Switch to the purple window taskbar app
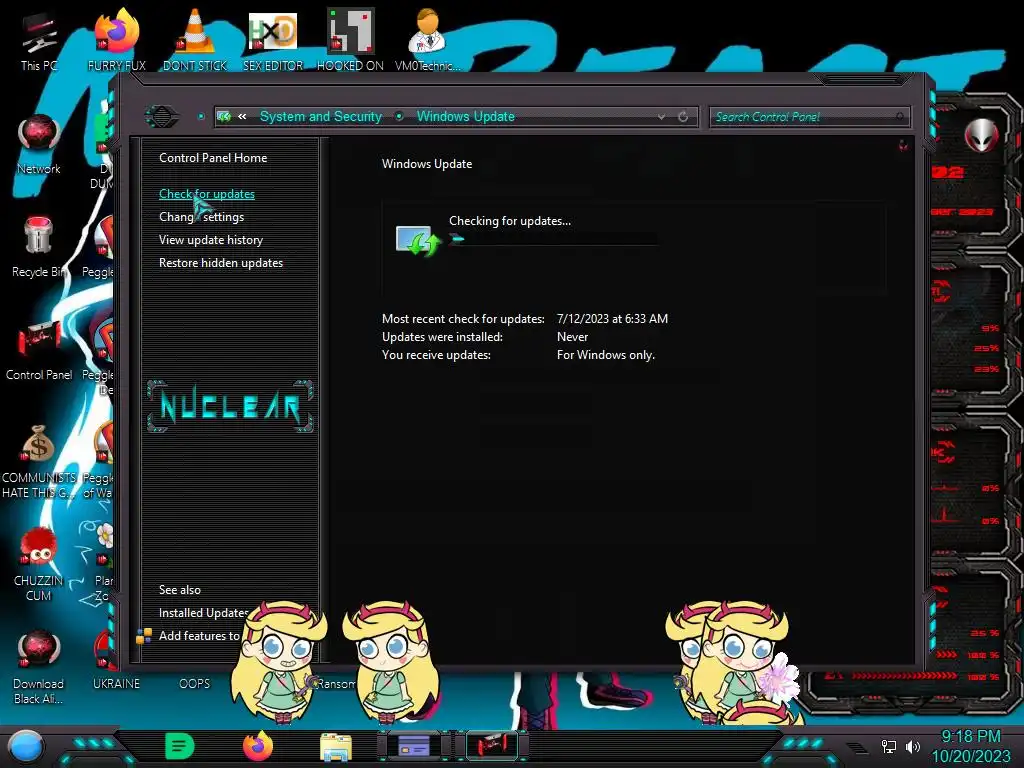The width and height of the screenshot is (1024, 768). (x=414, y=745)
